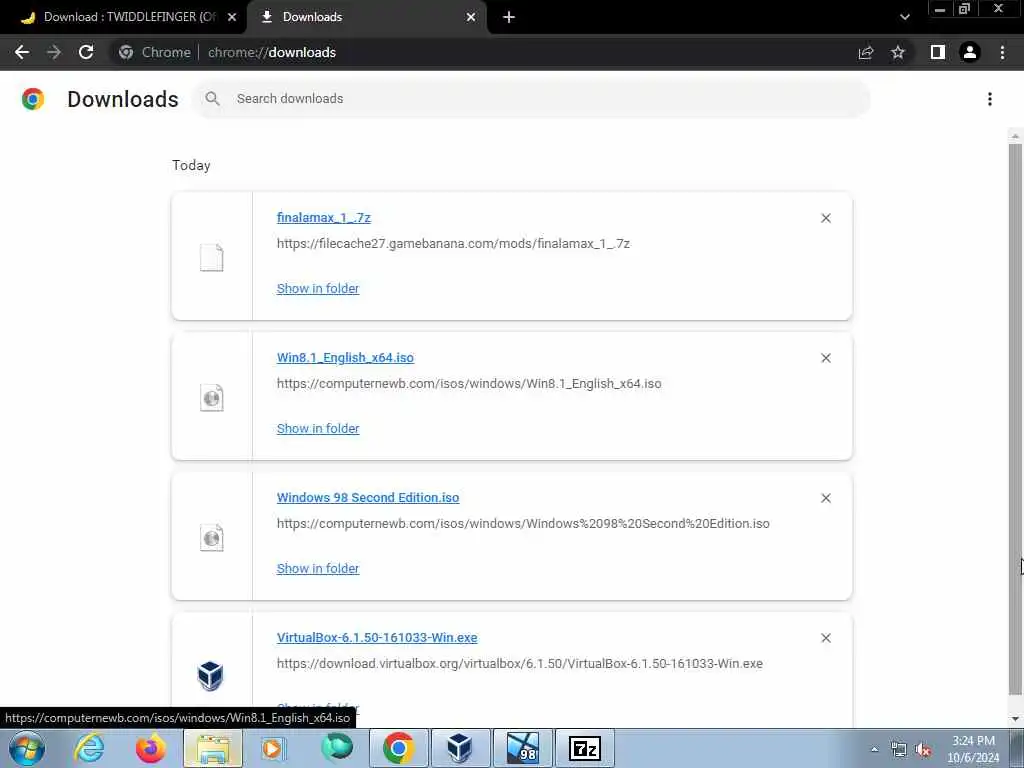This screenshot has width=1024, height=768.
Task: Click the computernewb Windows%2098 source URL
Action: (x=523, y=524)
